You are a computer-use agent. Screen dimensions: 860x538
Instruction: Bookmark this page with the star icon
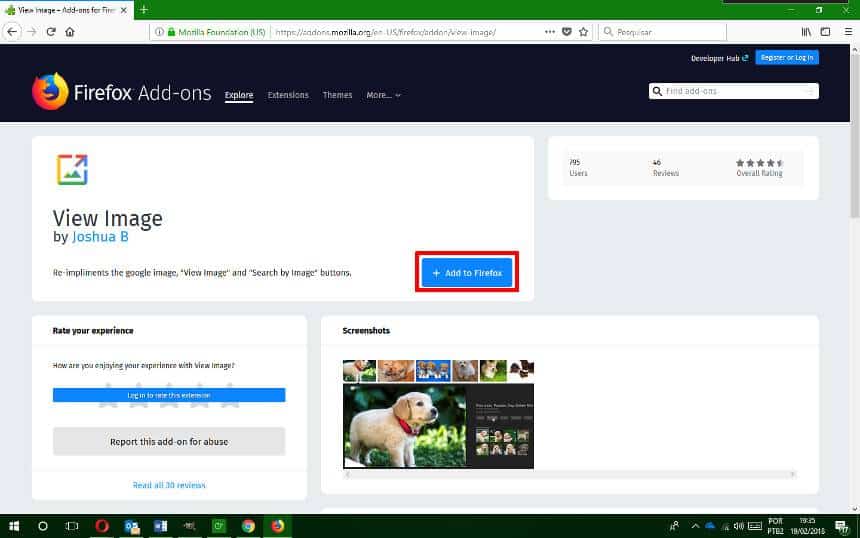click(x=584, y=32)
